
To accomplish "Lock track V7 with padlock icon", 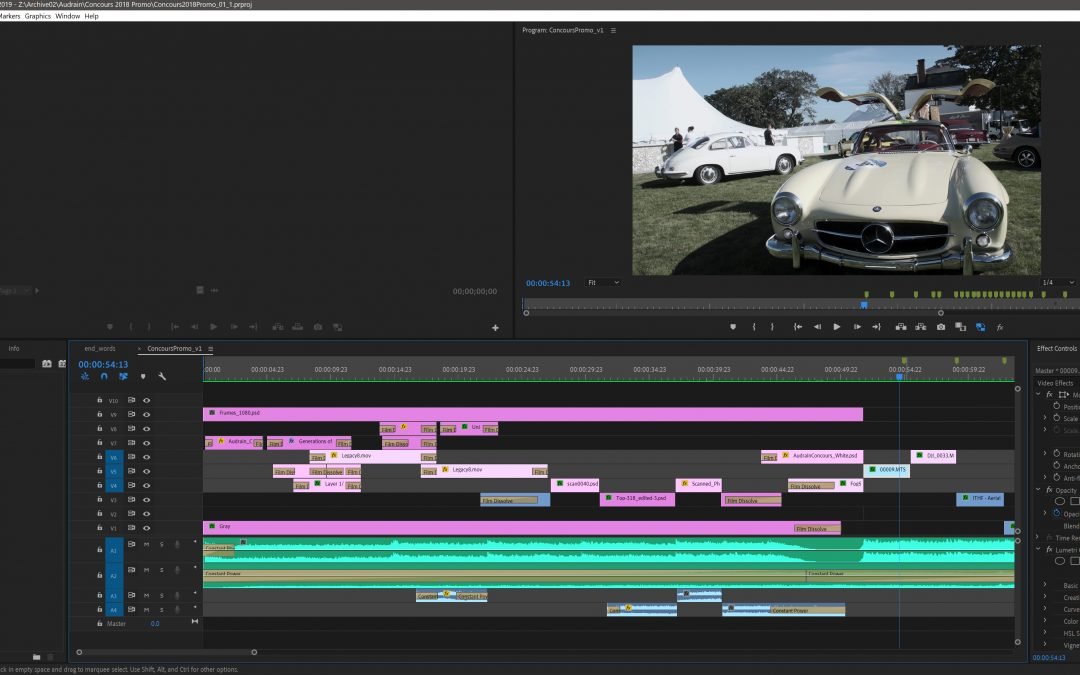I will tap(99, 443).
